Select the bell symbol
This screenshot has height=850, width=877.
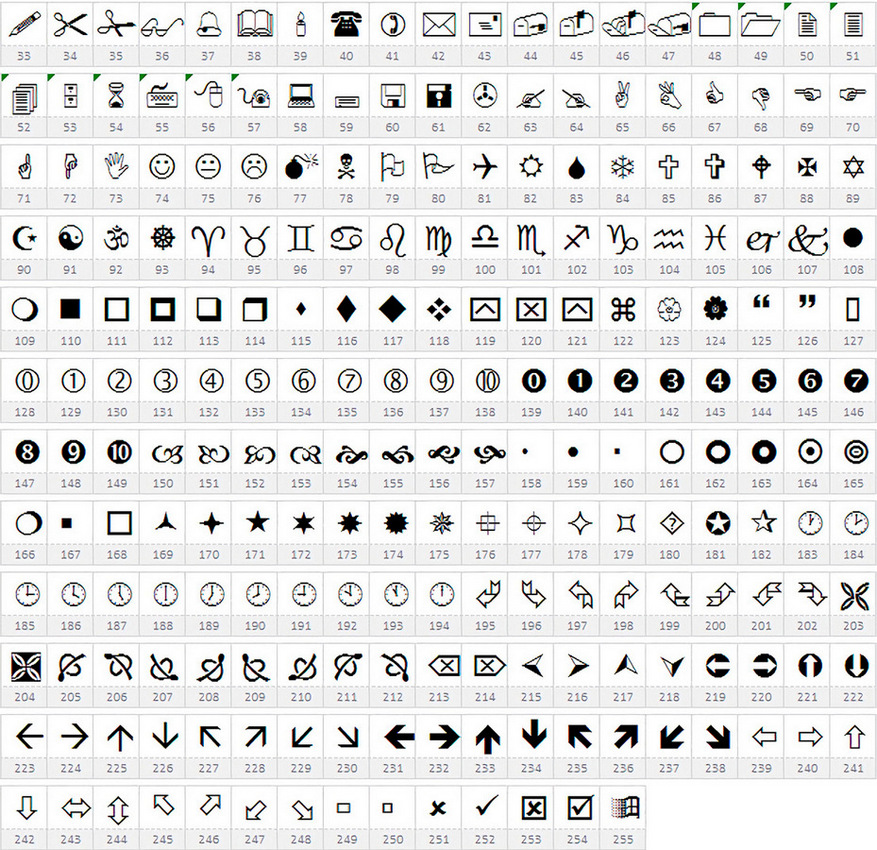208,24
